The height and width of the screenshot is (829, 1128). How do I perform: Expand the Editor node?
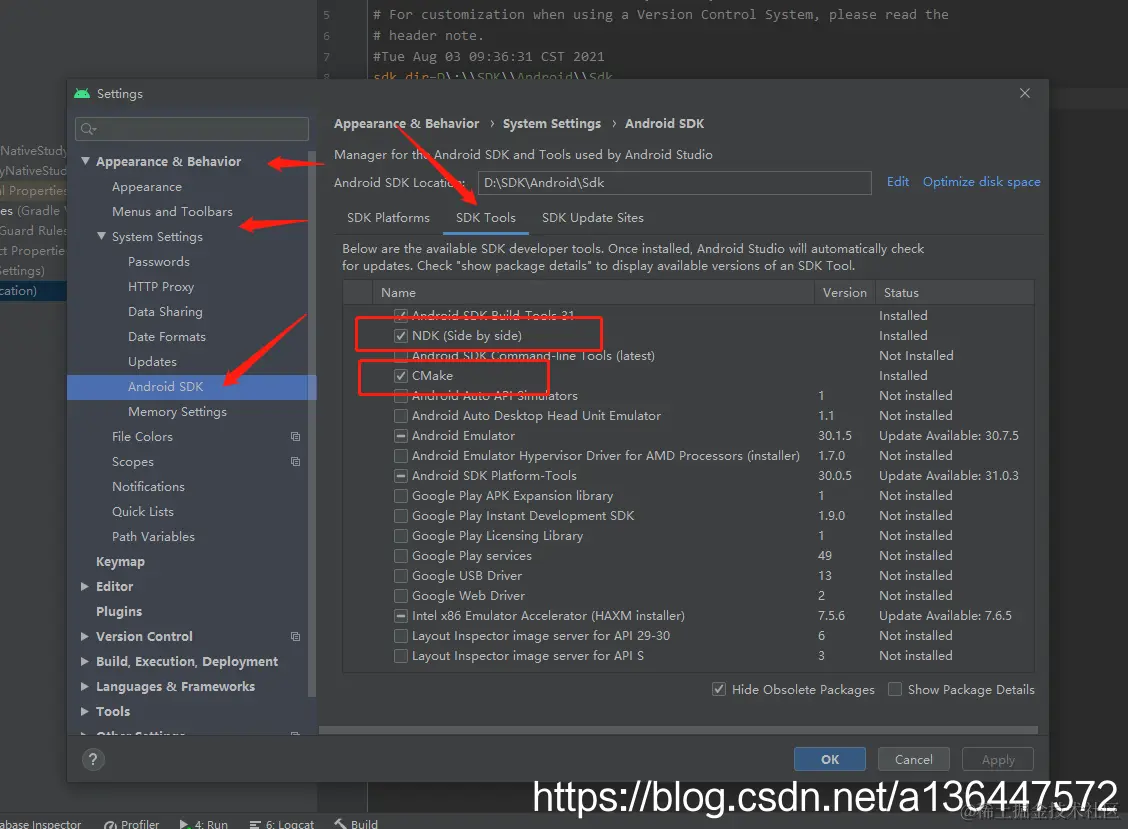pos(85,586)
